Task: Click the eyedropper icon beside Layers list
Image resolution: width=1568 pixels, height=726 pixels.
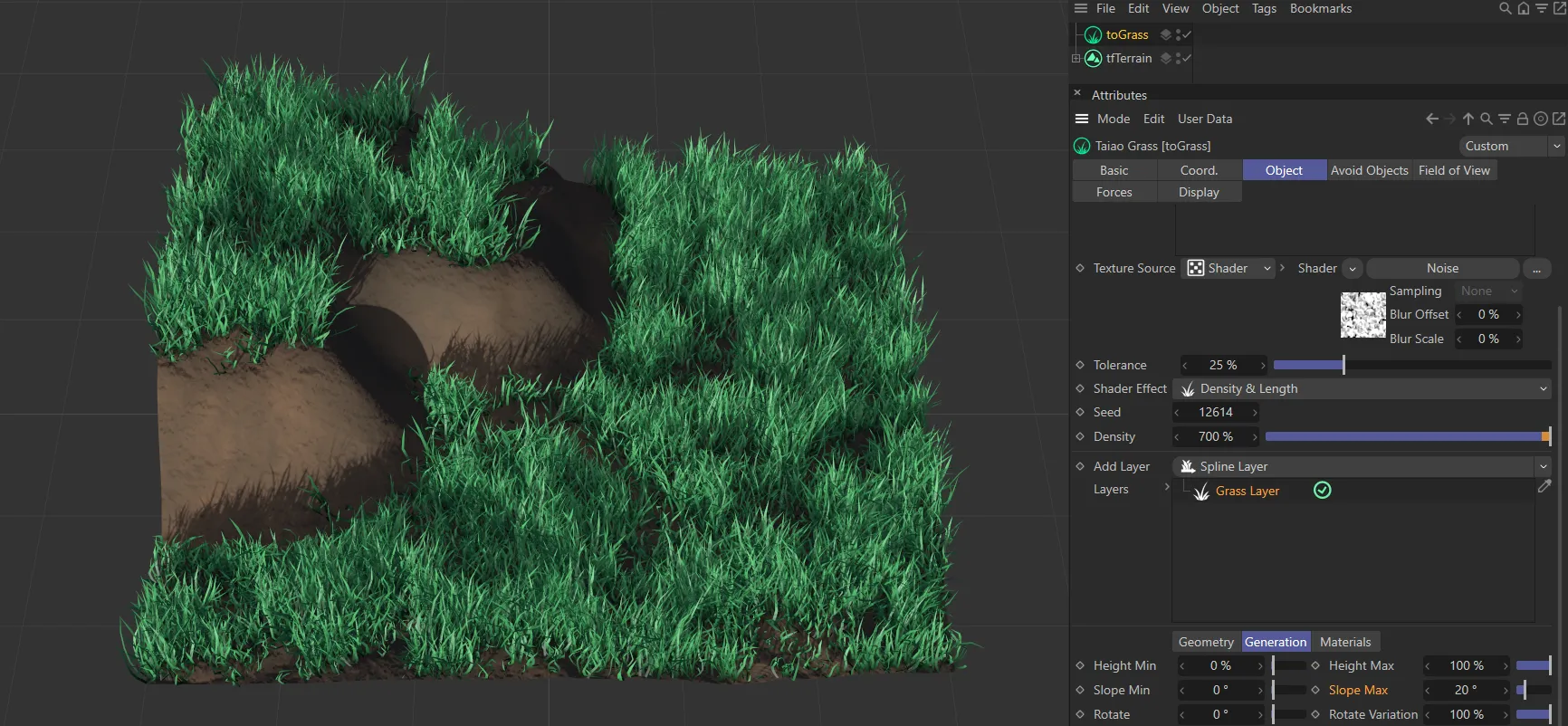Action: [1544, 487]
